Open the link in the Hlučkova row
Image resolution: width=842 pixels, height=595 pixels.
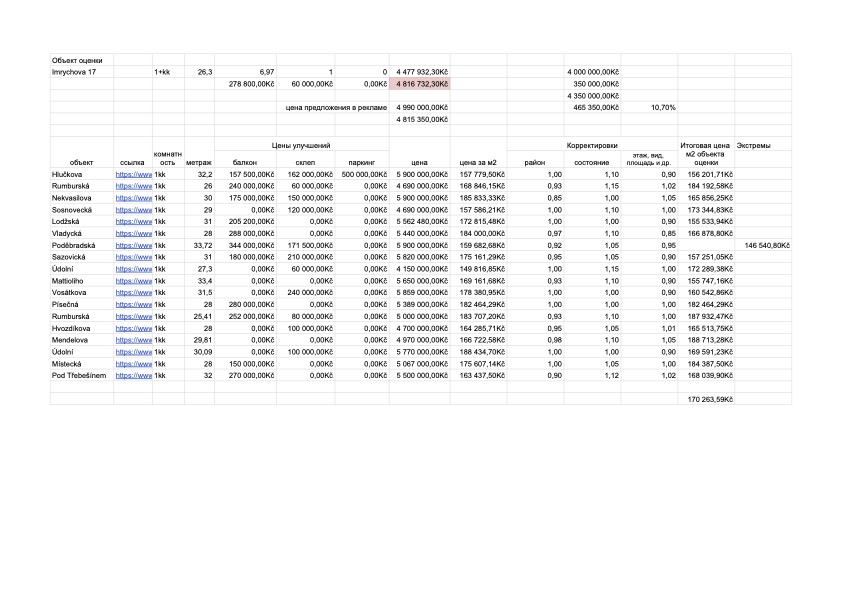(x=133, y=175)
